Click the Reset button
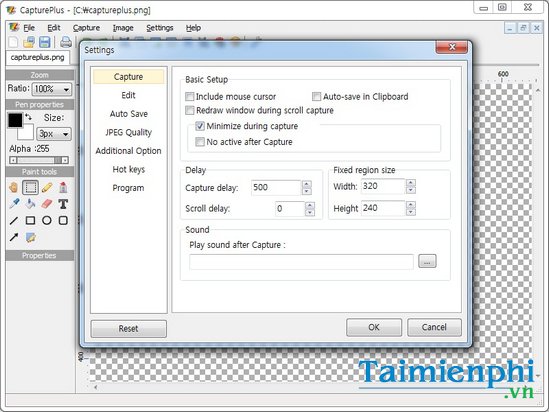Image resolution: width=549 pixels, height=412 pixels. point(128,329)
